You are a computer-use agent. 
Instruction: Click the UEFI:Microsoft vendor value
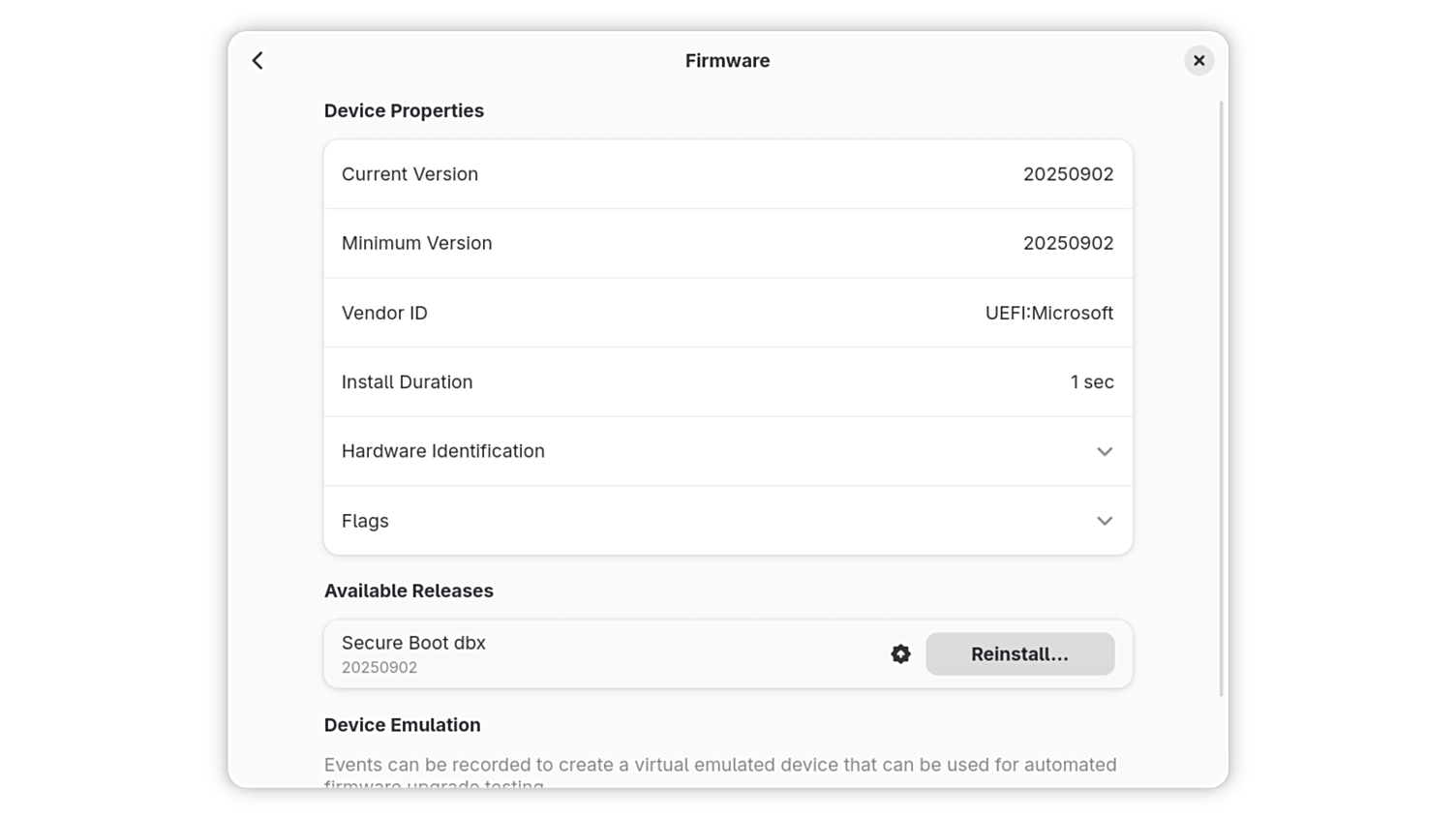point(1048,313)
